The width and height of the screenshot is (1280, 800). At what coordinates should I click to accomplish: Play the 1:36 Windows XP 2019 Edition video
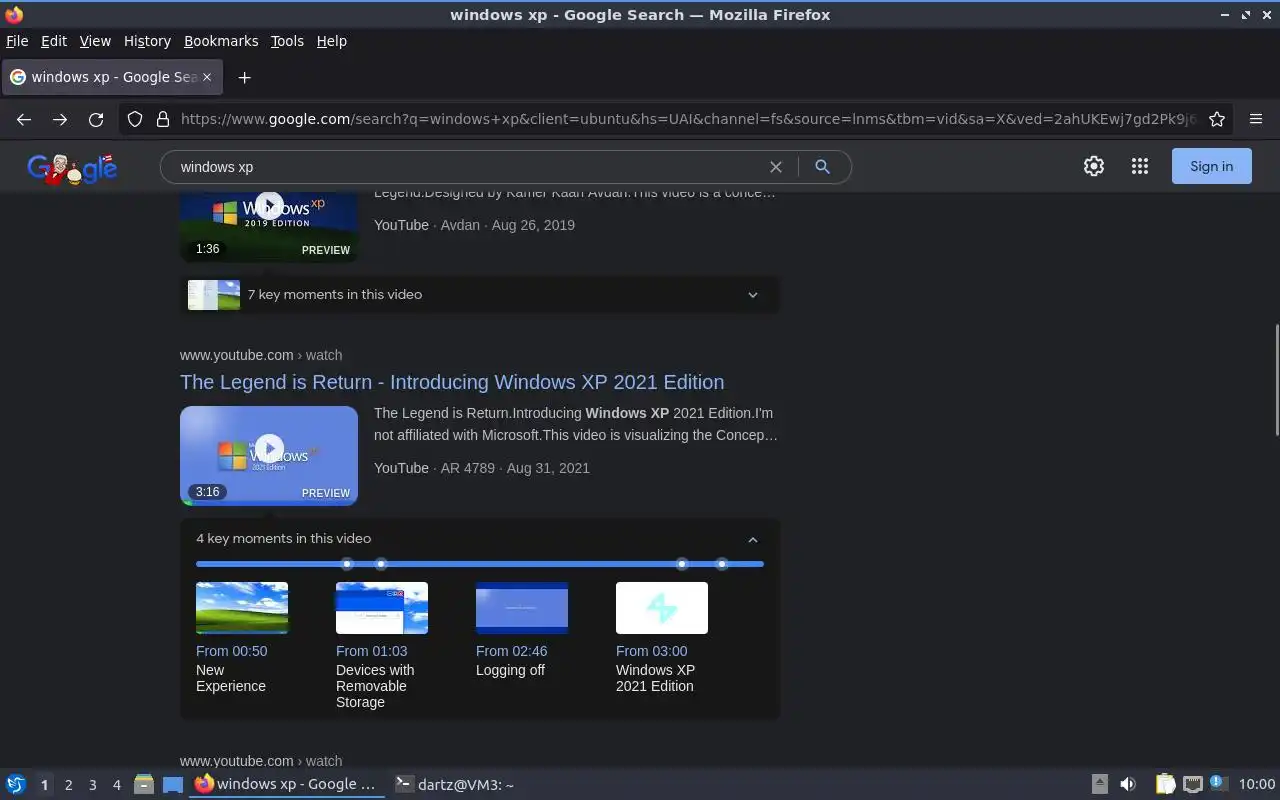click(269, 226)
